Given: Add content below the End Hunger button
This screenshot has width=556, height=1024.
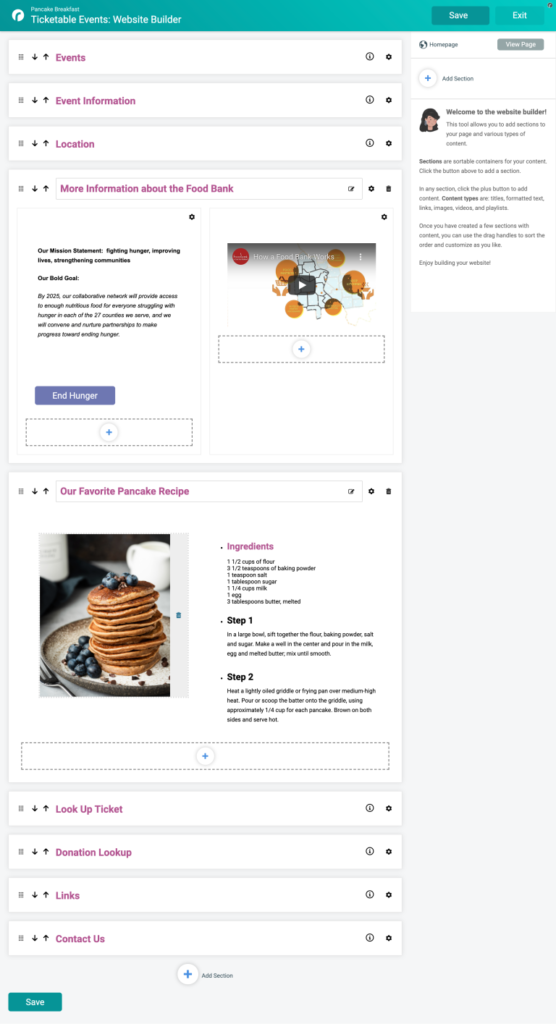Looking at the screenshot, I should tap(109, 432).
